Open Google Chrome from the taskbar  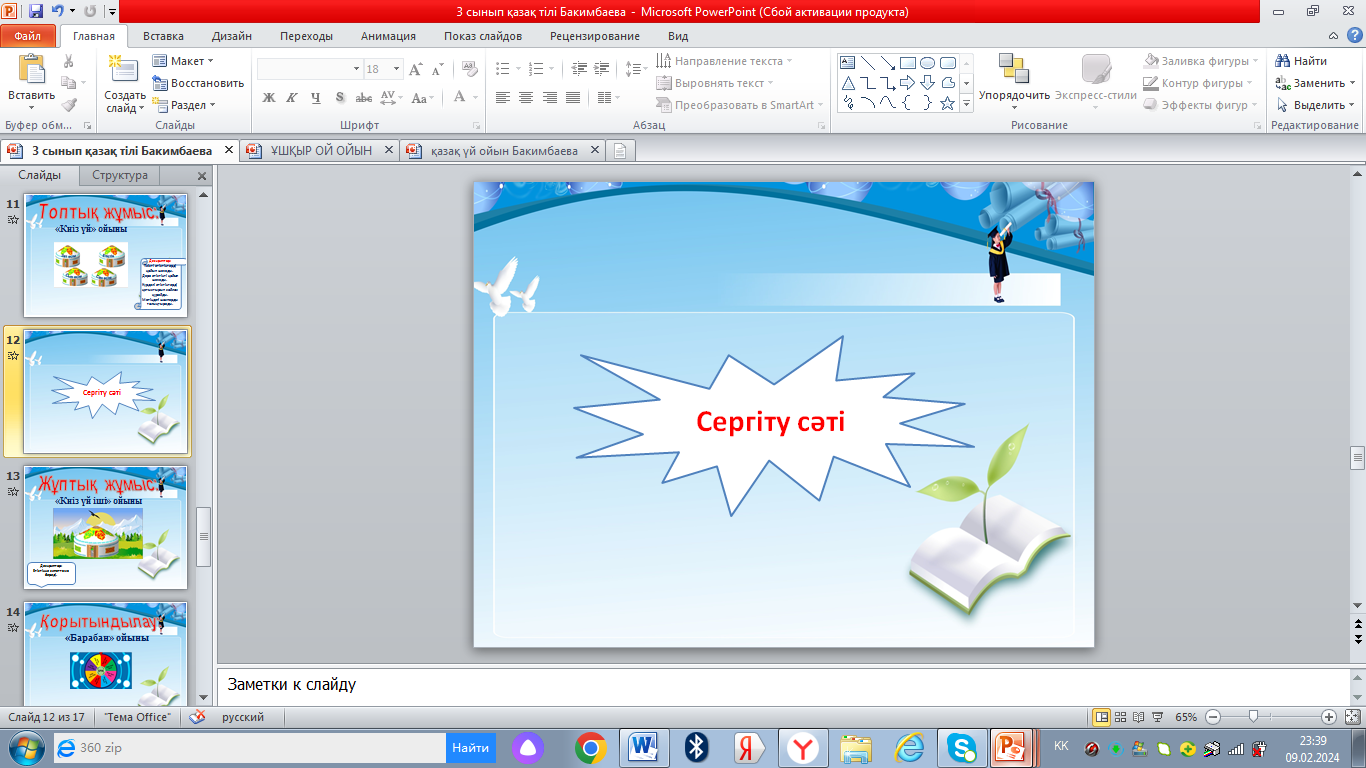(x=590, y=747)
